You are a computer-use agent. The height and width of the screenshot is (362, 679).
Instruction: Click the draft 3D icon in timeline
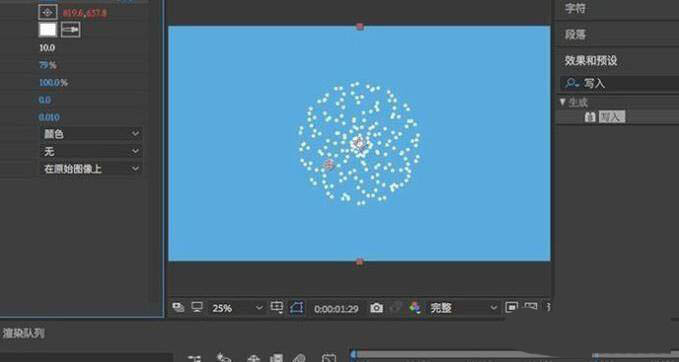pos(223,357)
